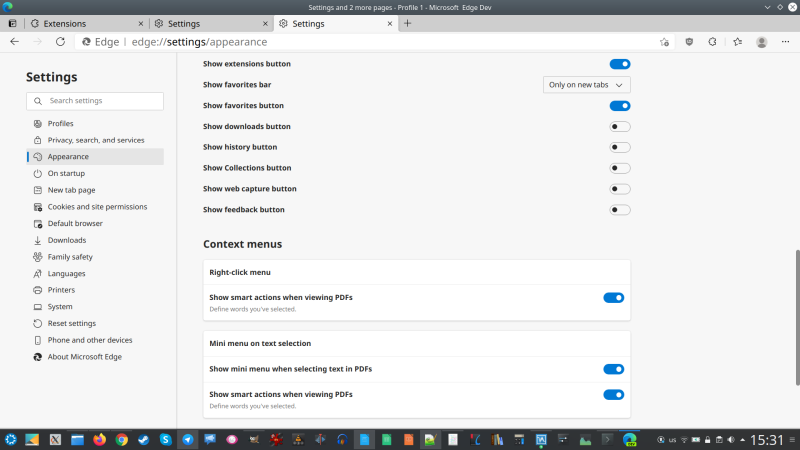
Task: Expand hidden system tray icons arrow
Action: (742, 440)
